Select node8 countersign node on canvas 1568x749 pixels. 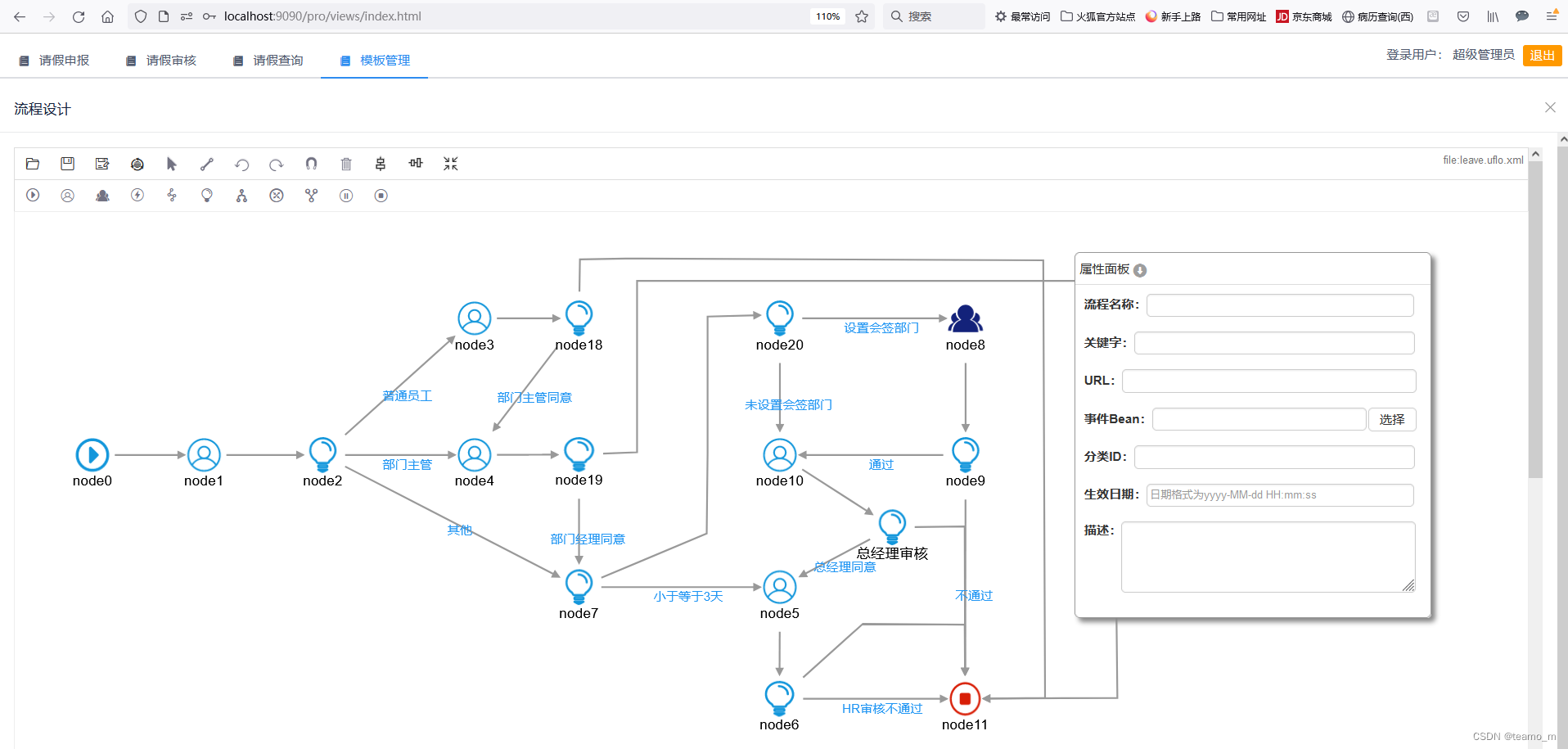tap(966, 318)
